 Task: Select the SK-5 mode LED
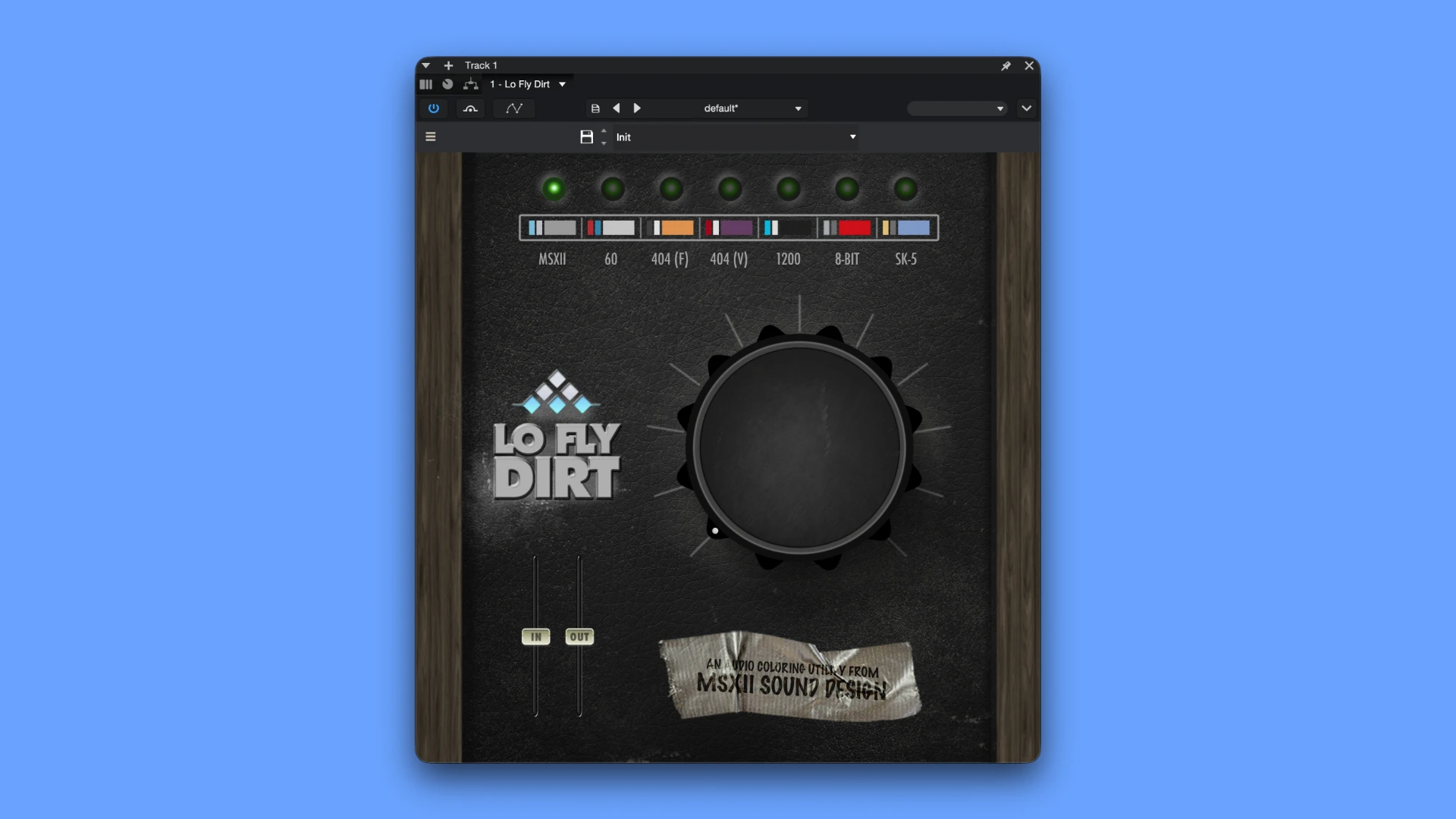click(x=905, y=188)
